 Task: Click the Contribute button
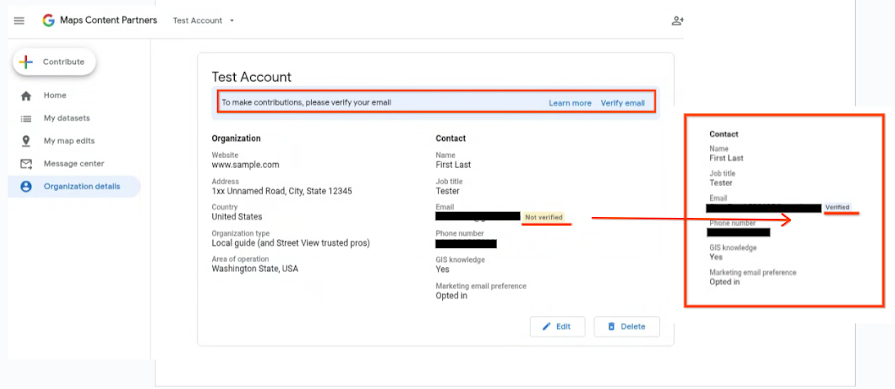pyautogui.click(x=54, y=62)
